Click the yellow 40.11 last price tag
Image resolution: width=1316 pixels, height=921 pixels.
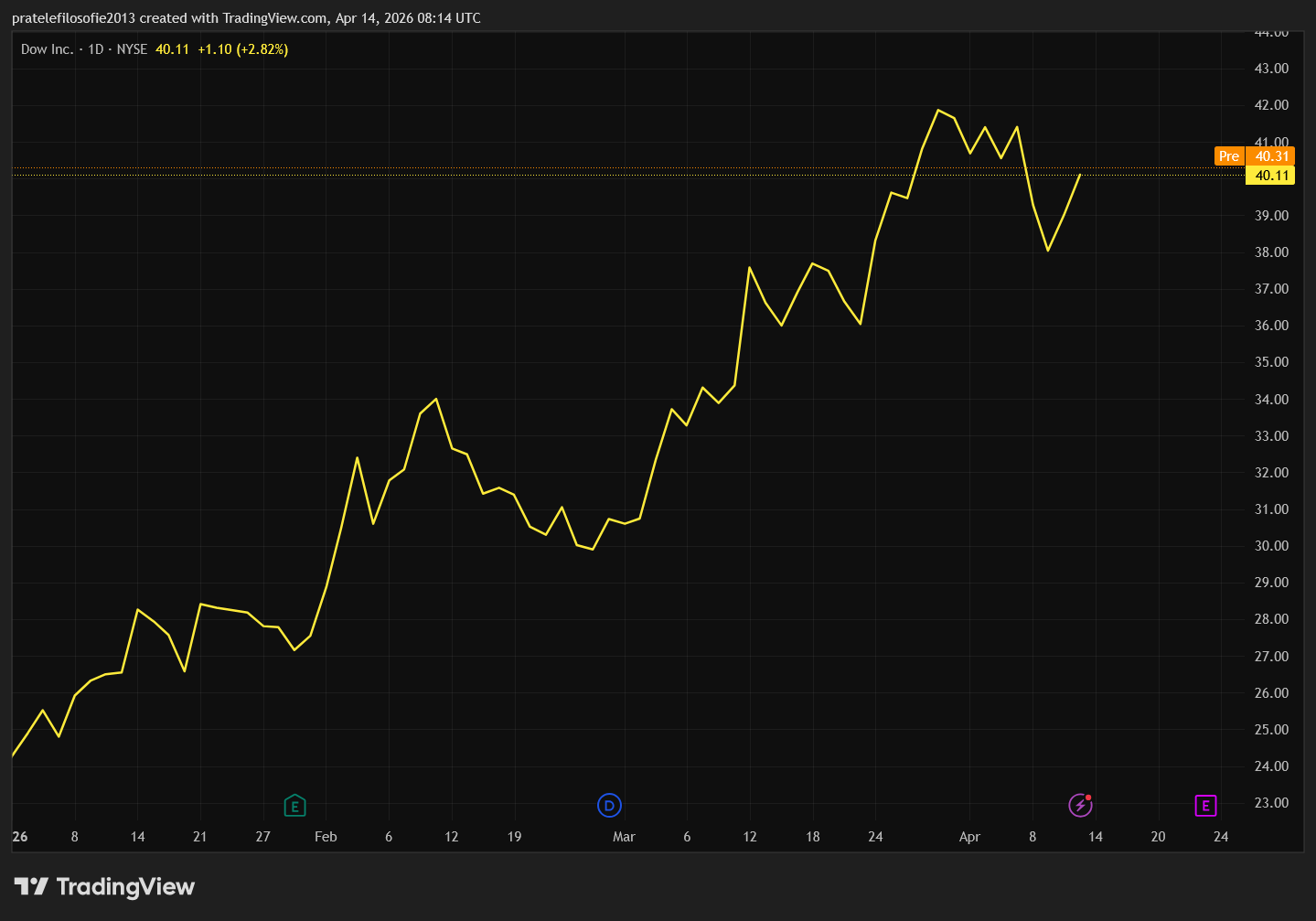point(1271,176)
